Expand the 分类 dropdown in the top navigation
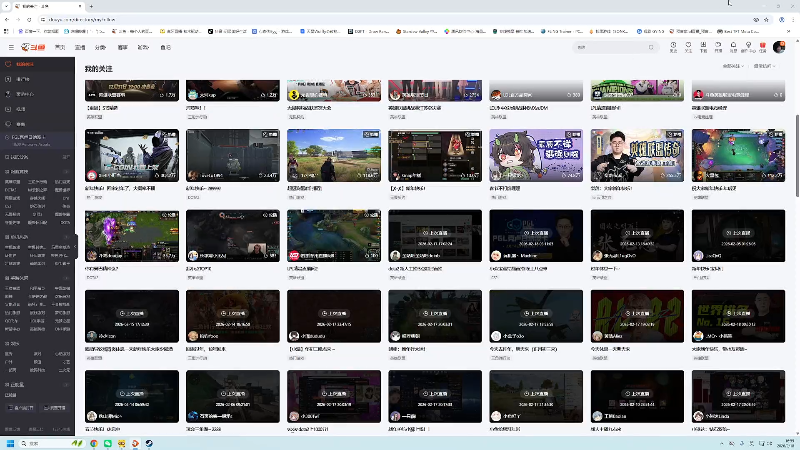The image size is (800, 450). (x=100, y=47)
